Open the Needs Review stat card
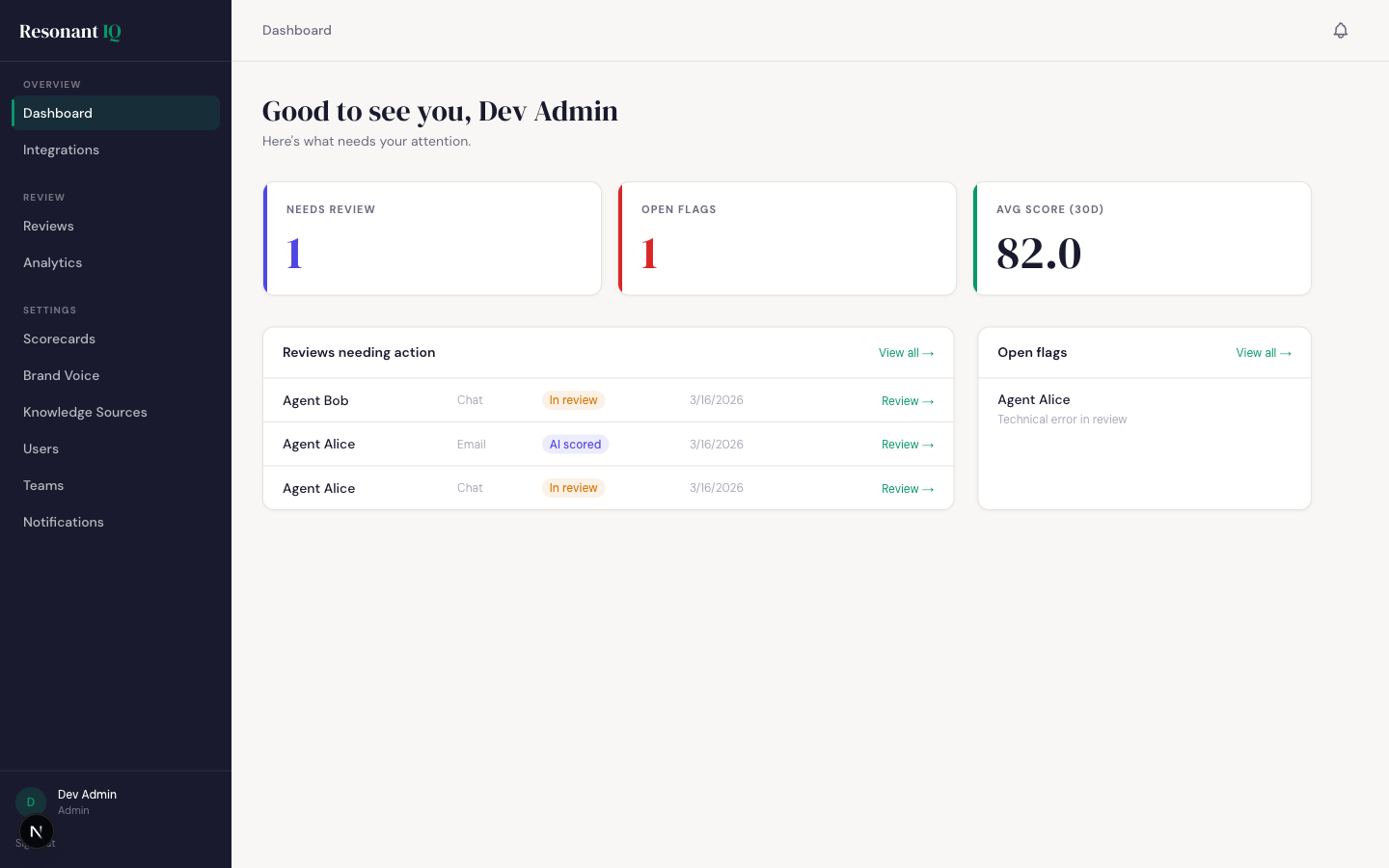The image size is (1389, 868). click(432, 238)
